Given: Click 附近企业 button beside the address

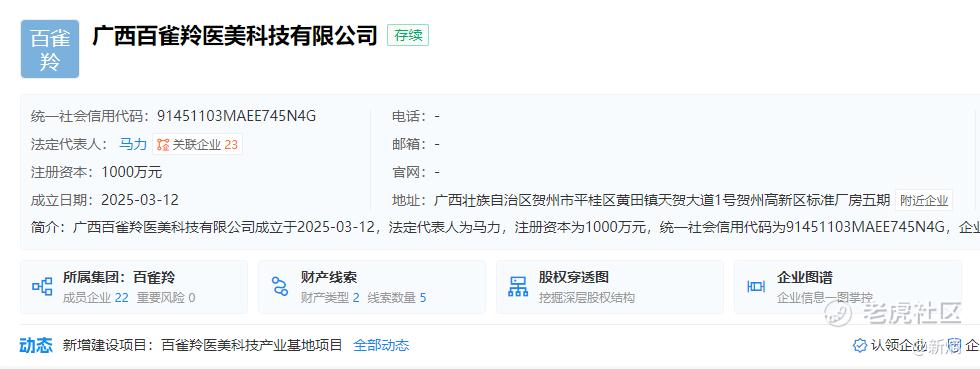Looking at the screenshot, I should [924, 201].
